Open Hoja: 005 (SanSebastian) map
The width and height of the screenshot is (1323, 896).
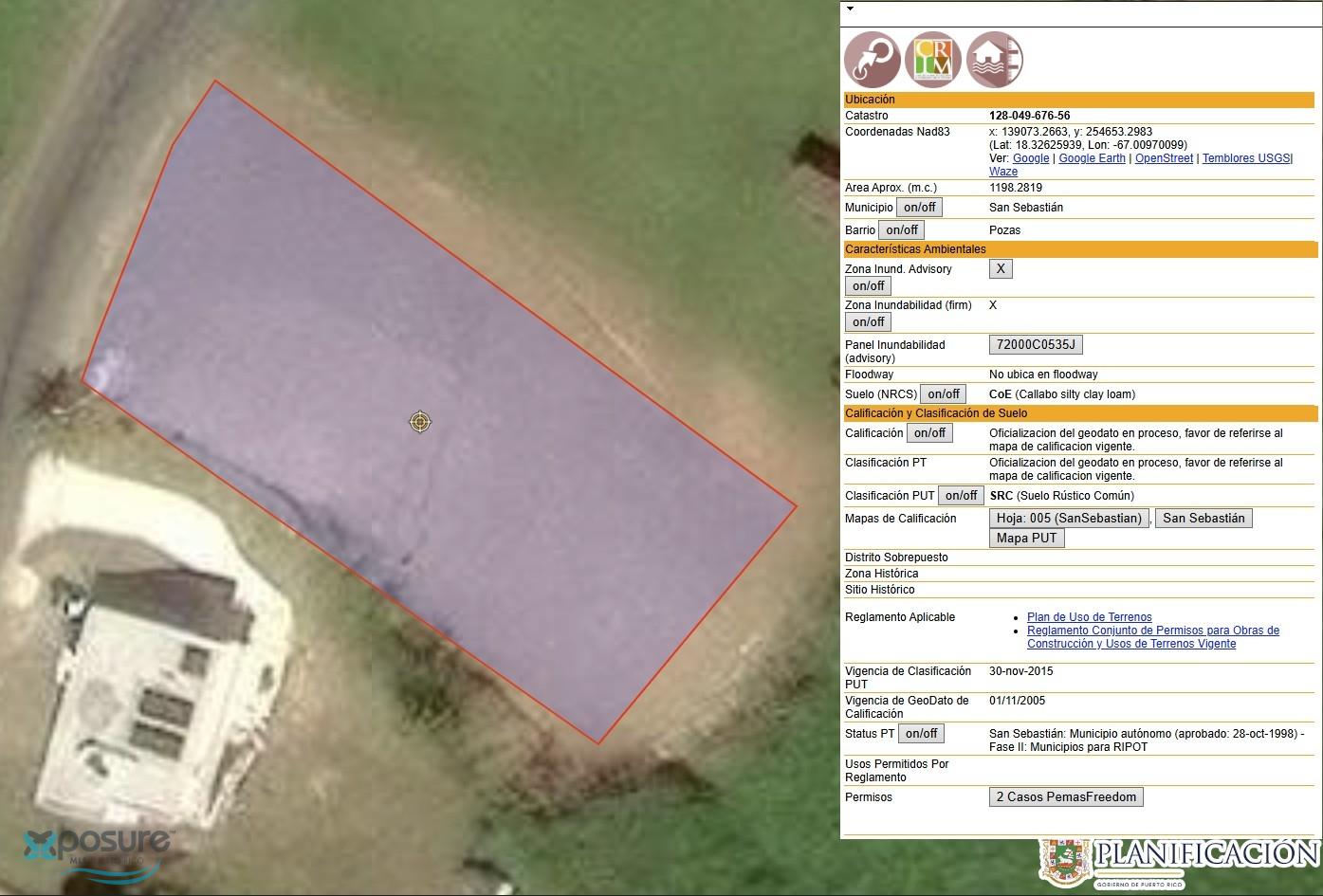click(x=1069, y=519)
